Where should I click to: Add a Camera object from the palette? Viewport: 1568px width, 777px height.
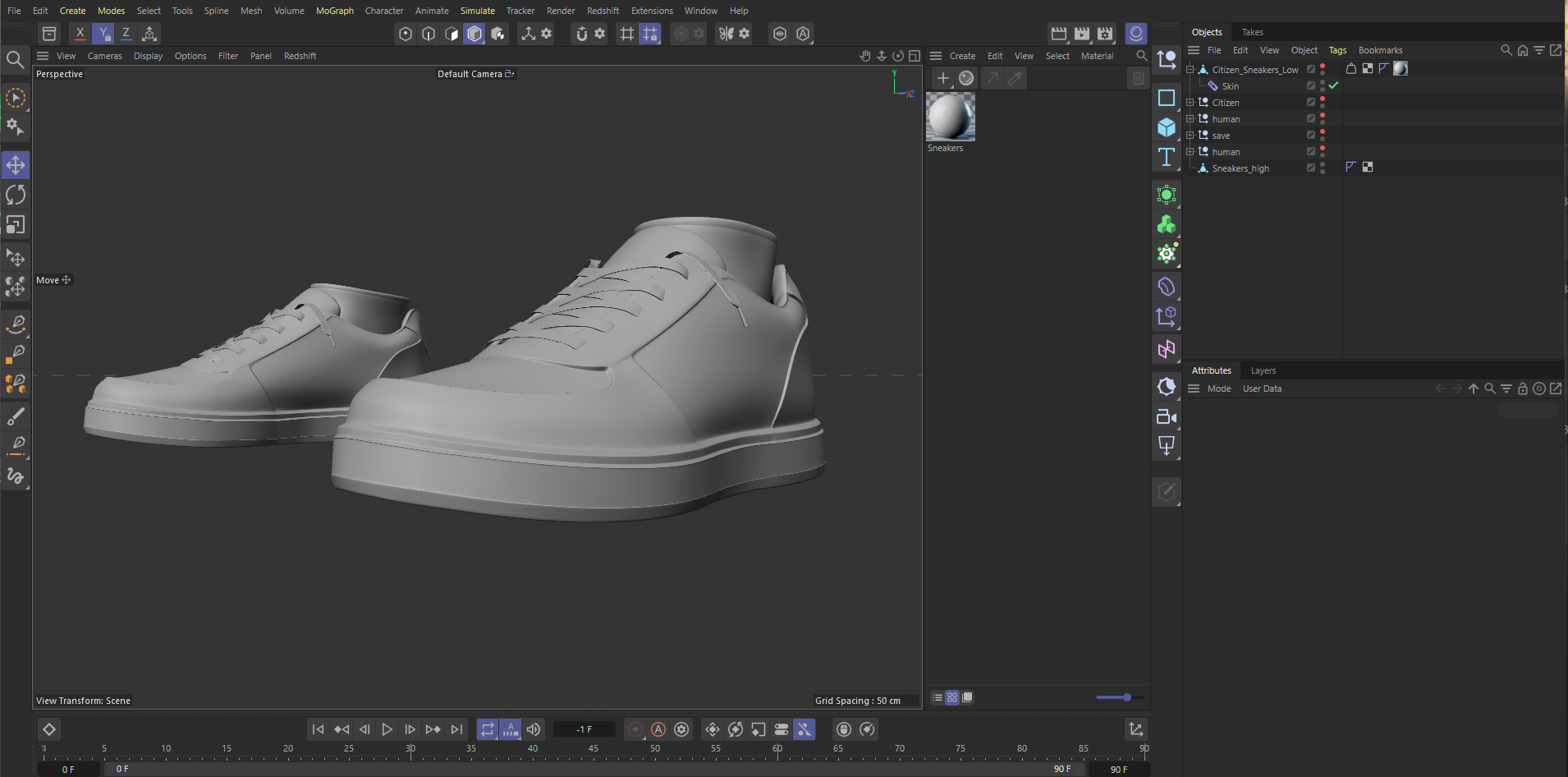point(1166,416)
